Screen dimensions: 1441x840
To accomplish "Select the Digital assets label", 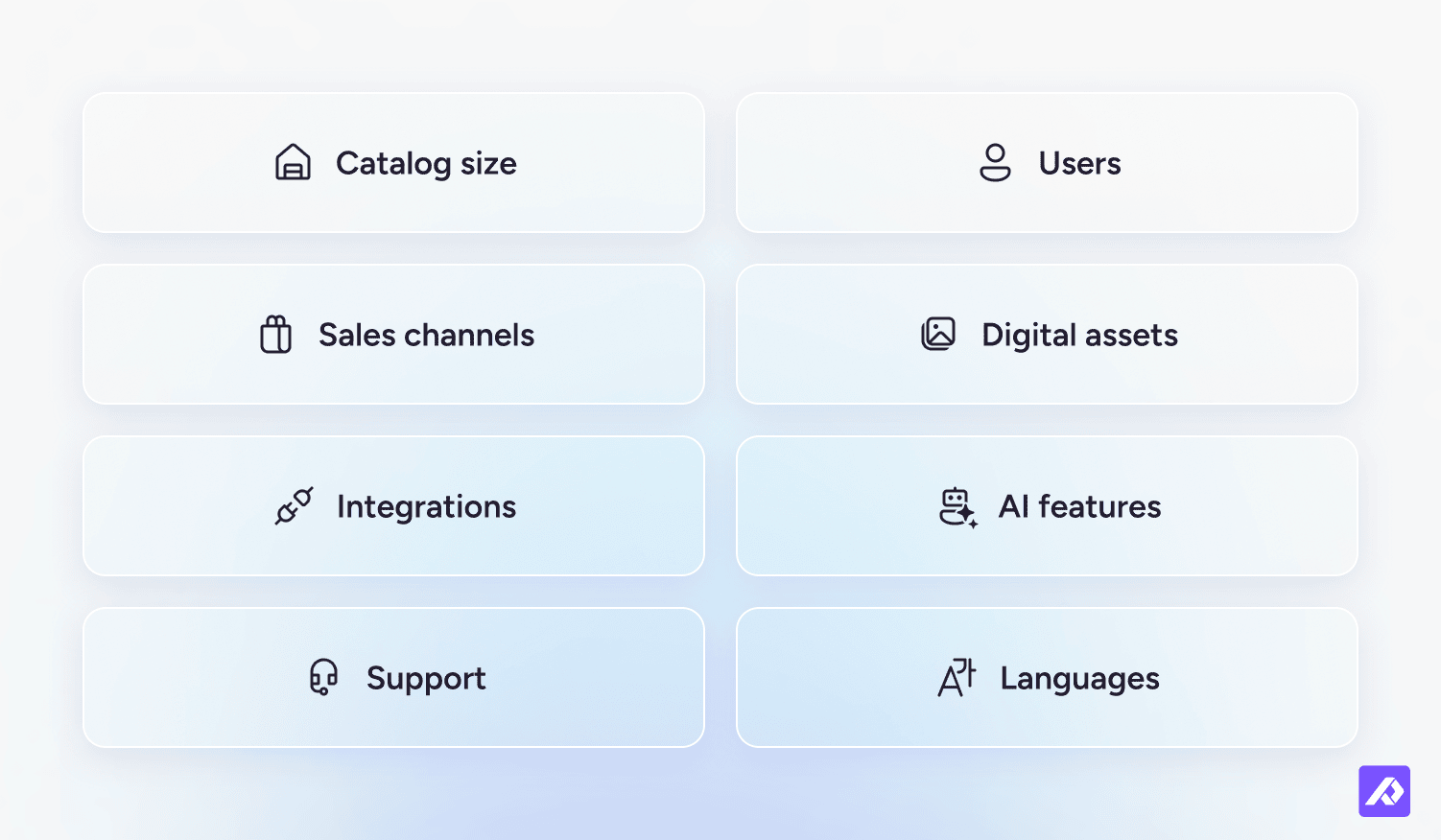I will [1079, 336].
